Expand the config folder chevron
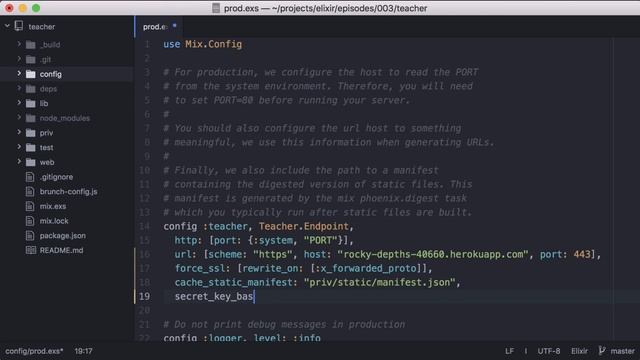The image size is (640, 360). click(19, 73)
